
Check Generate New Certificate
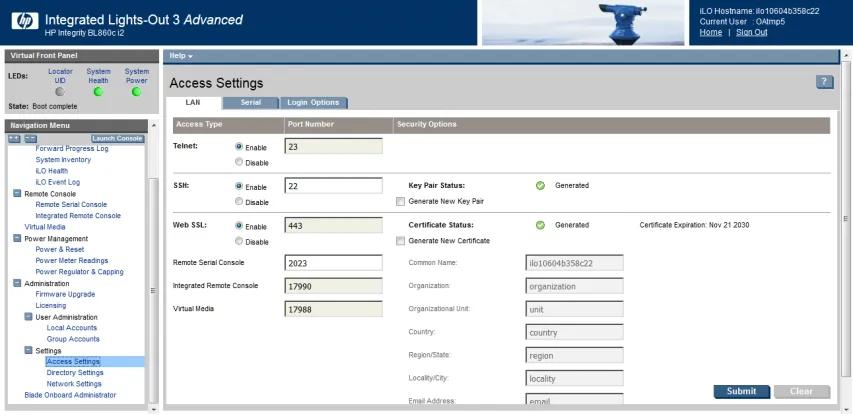coord(400,241)
